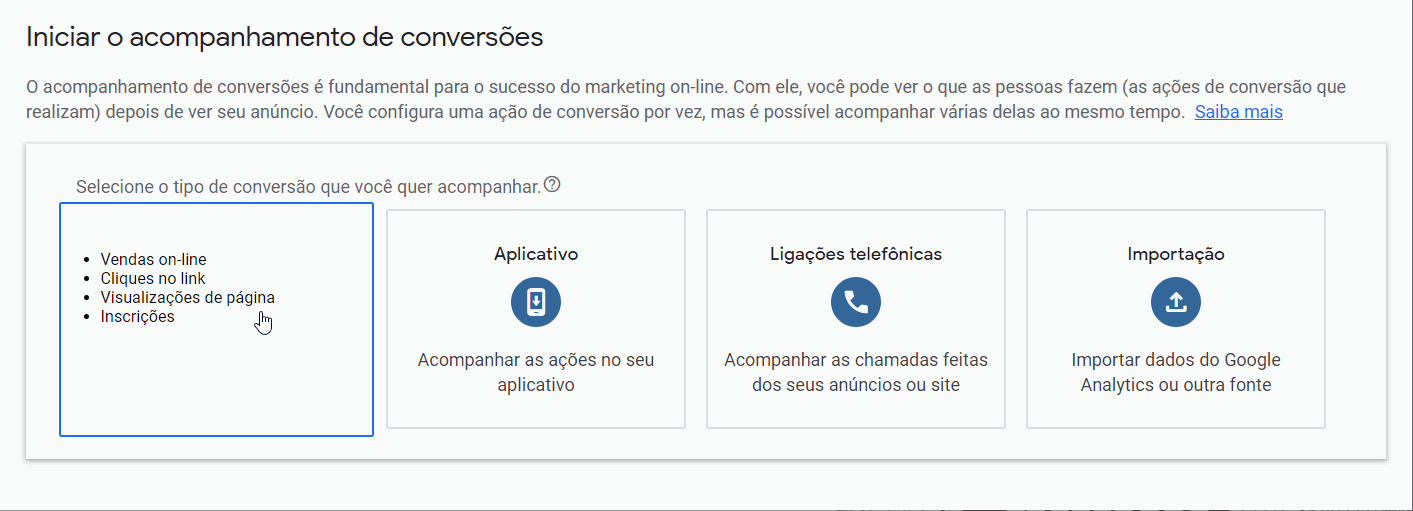The width and height of the screenshot is (1413, 511).
Task: Pick the Importação card heading
Action: (x=1176, y=254)
